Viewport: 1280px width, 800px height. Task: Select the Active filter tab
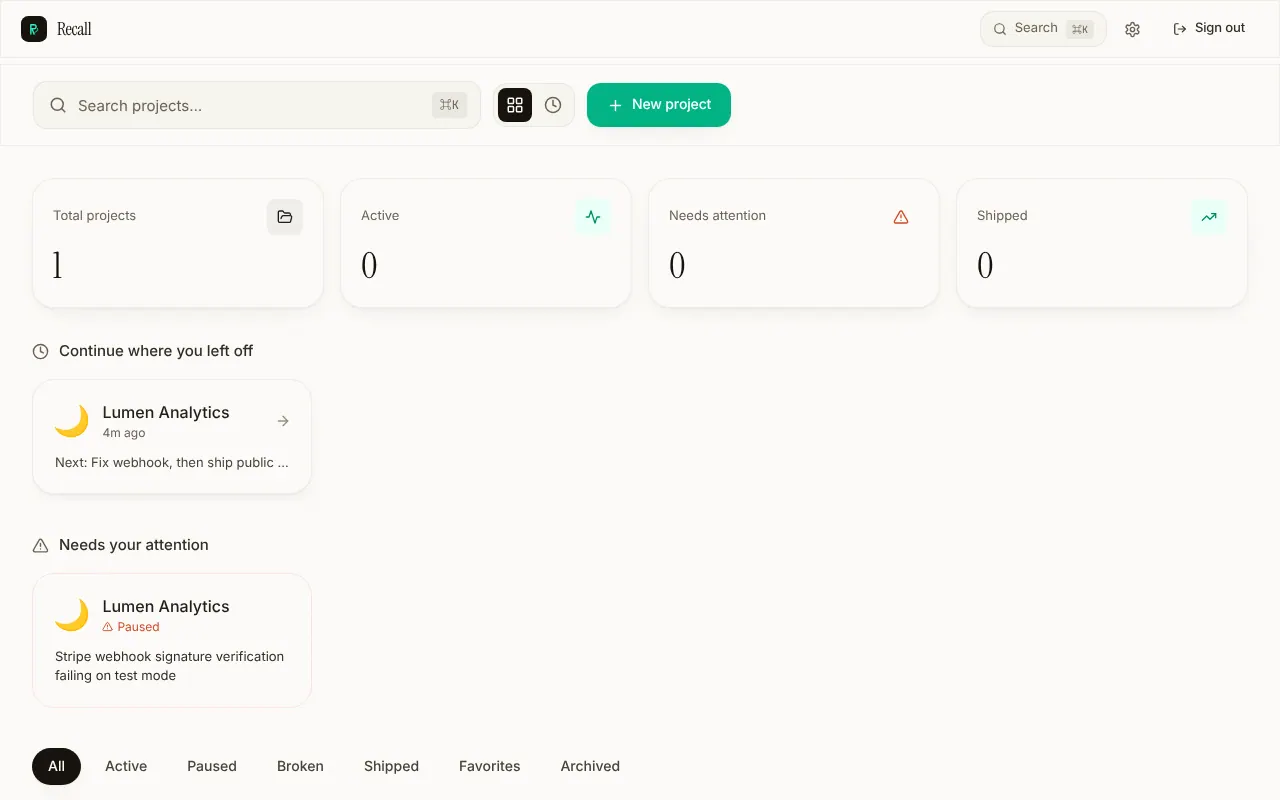tap(126, 766)
